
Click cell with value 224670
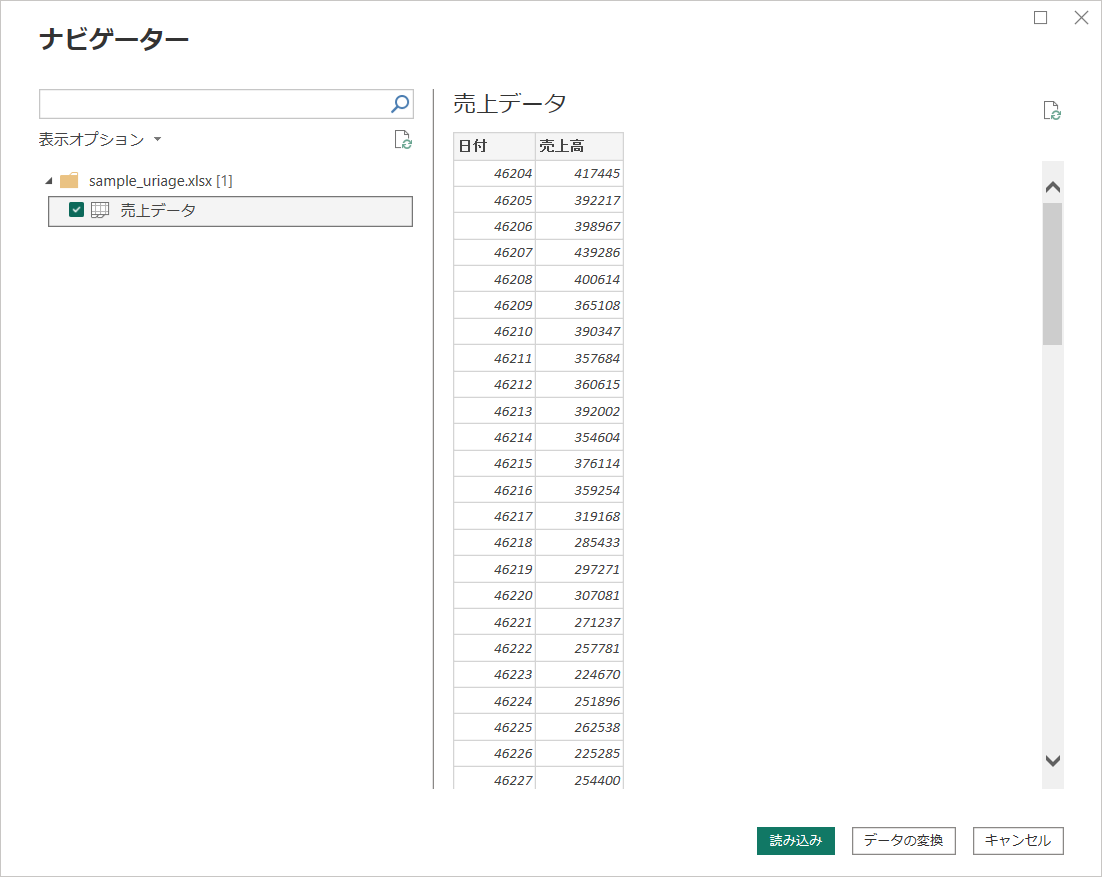(x=579, y=675)
